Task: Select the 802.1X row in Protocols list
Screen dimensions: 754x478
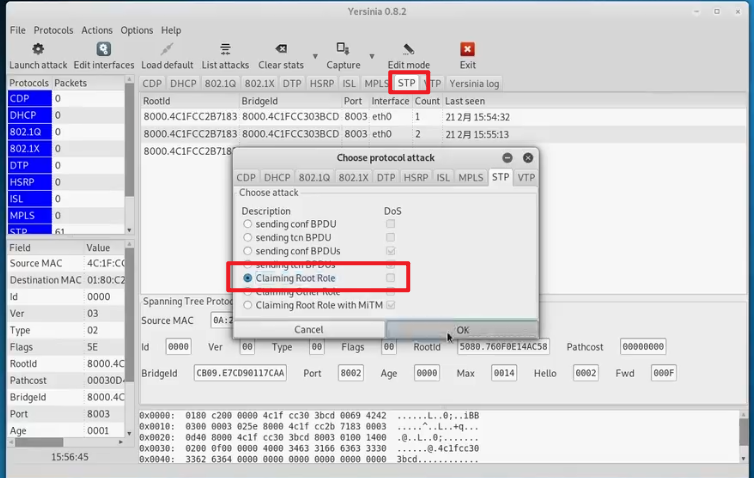Action: (x=66, y=149)
